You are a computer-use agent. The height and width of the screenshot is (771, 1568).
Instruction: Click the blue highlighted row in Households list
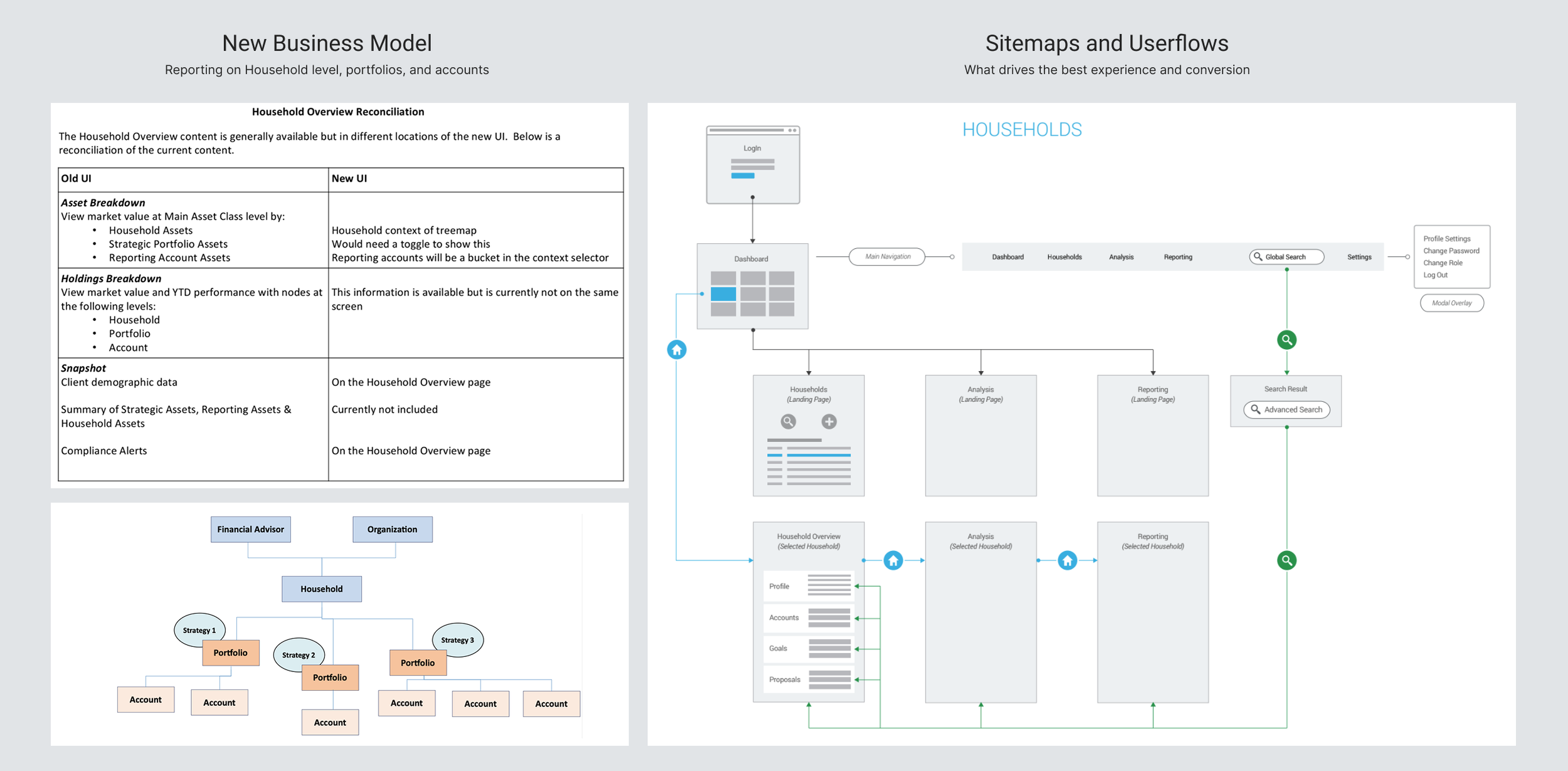808,455
